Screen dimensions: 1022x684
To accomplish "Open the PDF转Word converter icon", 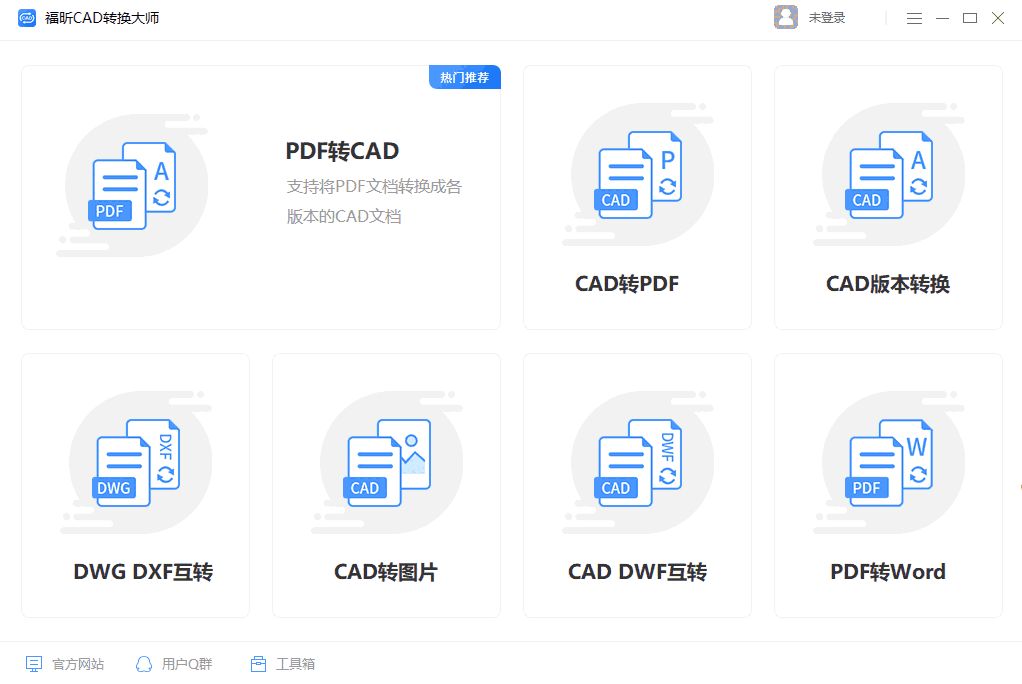I will tap(887, 462).
